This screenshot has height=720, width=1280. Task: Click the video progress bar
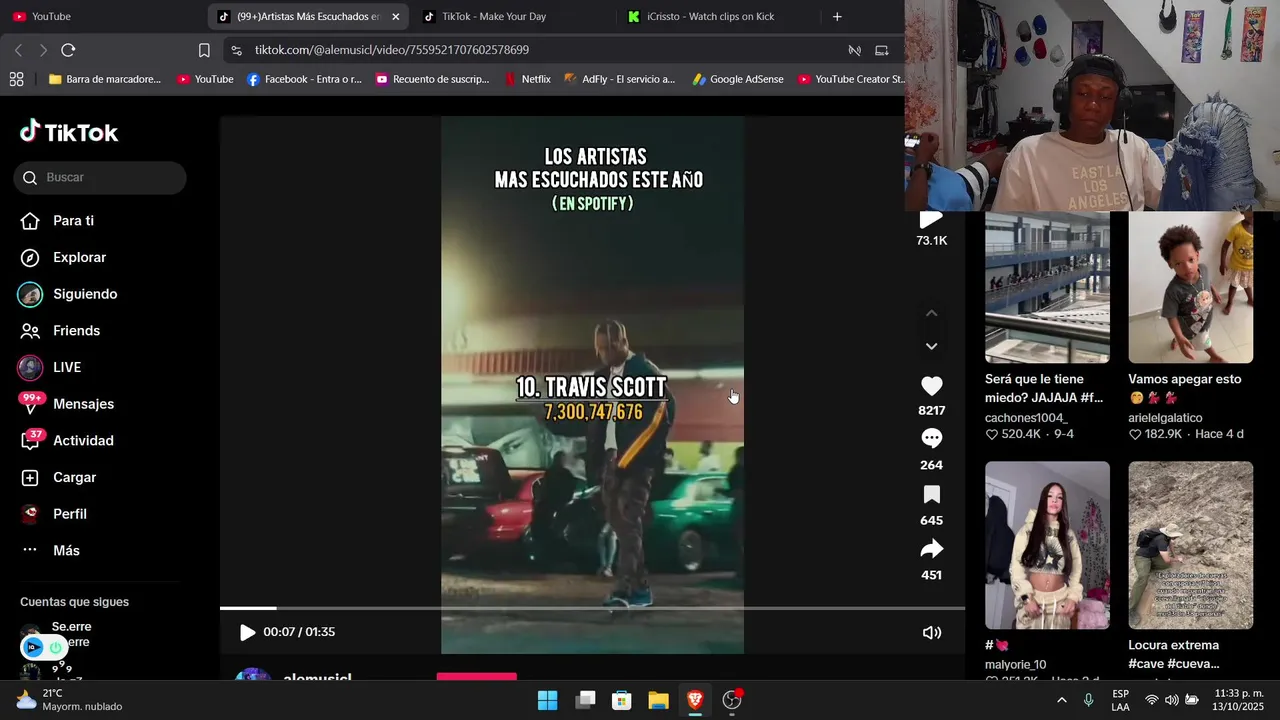click(x=592, y=608)
